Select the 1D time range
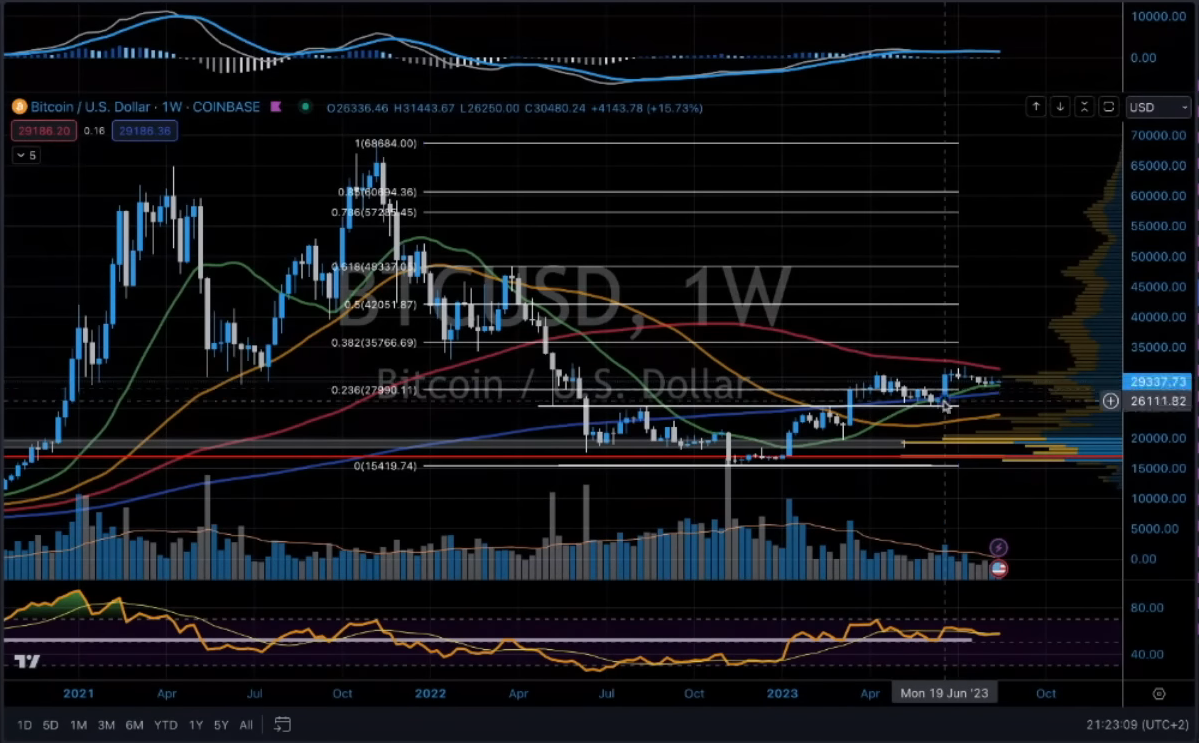Image resolution: width=1199 pixels, height=743 pixels. click(x=24, y=724)
